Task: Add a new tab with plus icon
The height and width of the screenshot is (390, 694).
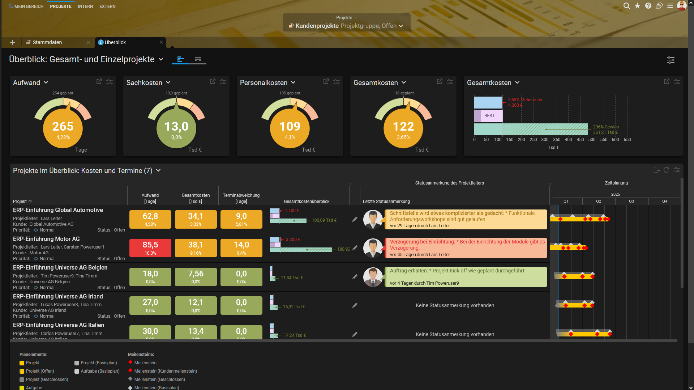Action: tap(12, 42)
